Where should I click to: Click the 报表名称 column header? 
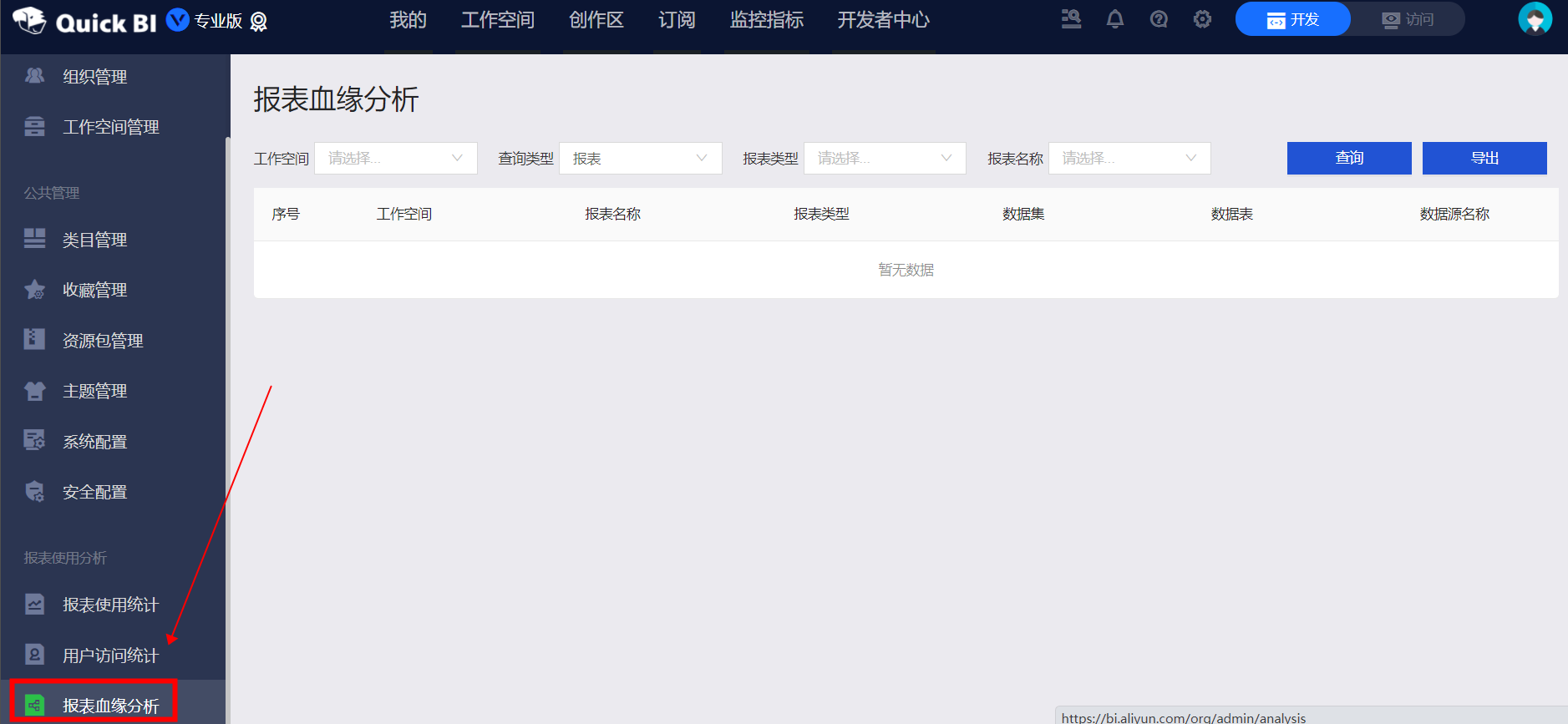612,214
